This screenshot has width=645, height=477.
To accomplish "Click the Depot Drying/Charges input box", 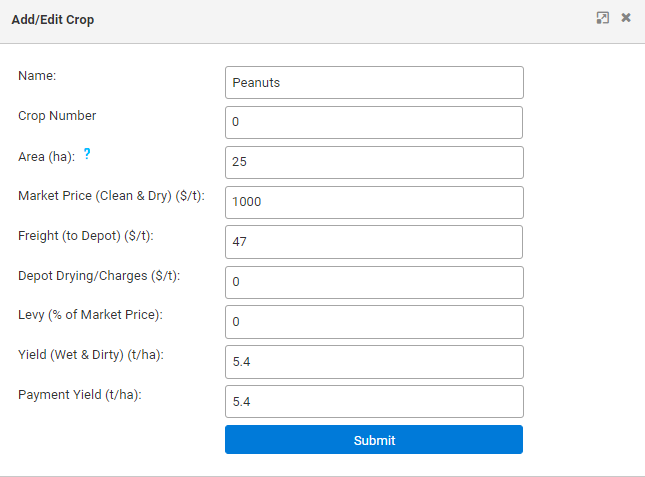I will click(374, 282).
